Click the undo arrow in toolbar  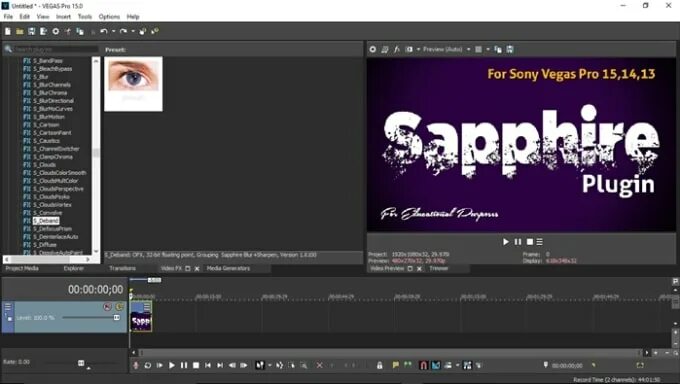(x=104, y=31)
